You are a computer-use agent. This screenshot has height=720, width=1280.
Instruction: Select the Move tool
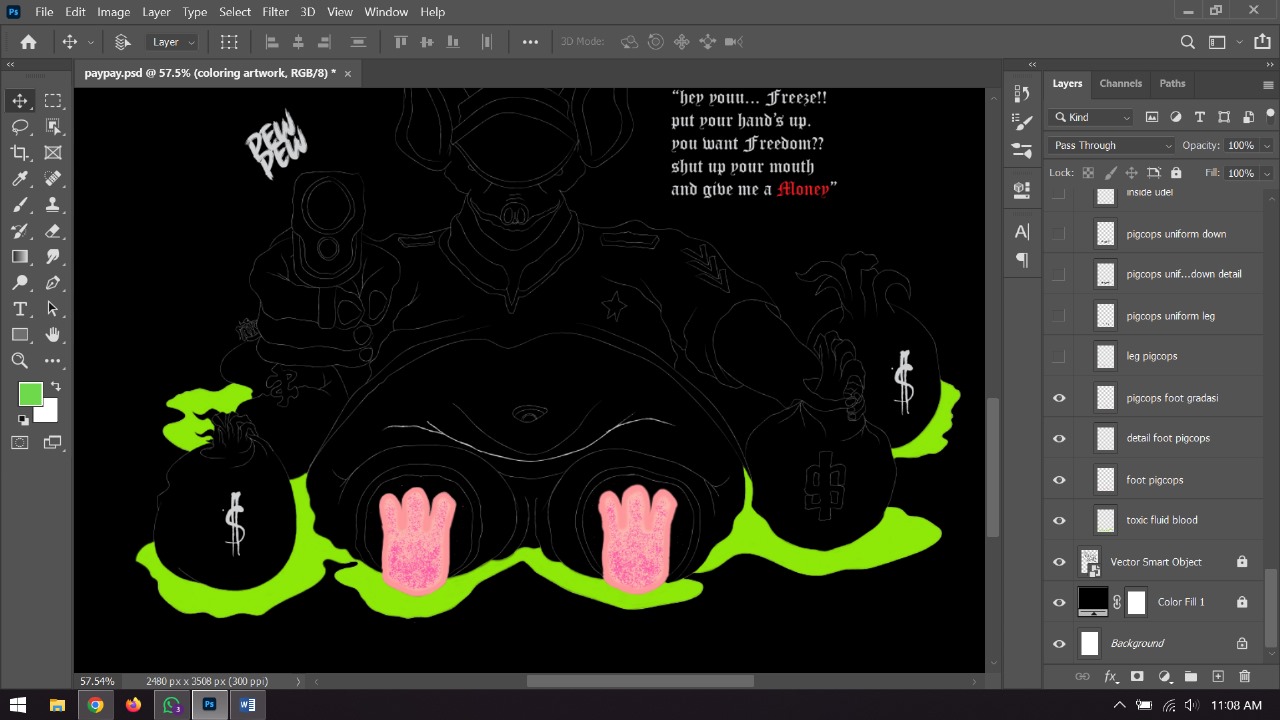click(20, 100)
